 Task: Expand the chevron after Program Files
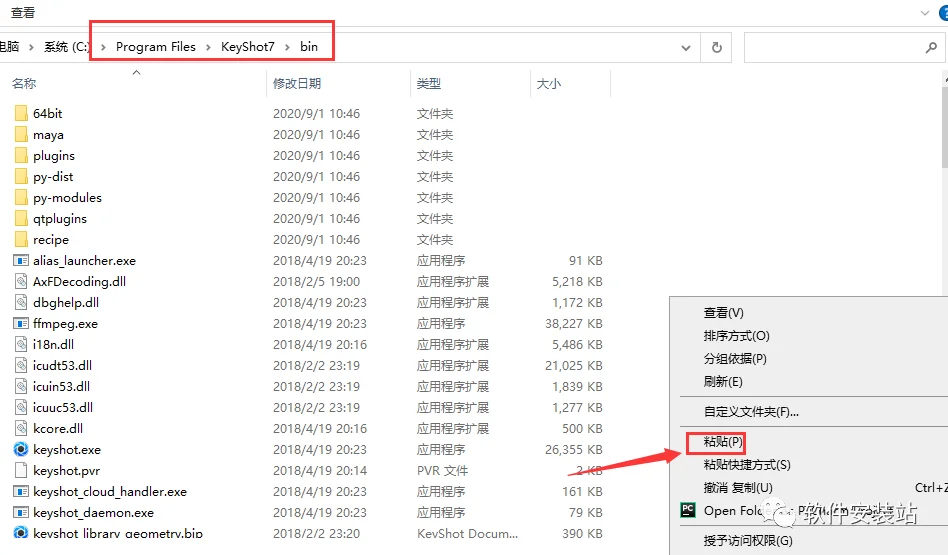[208, 47]
